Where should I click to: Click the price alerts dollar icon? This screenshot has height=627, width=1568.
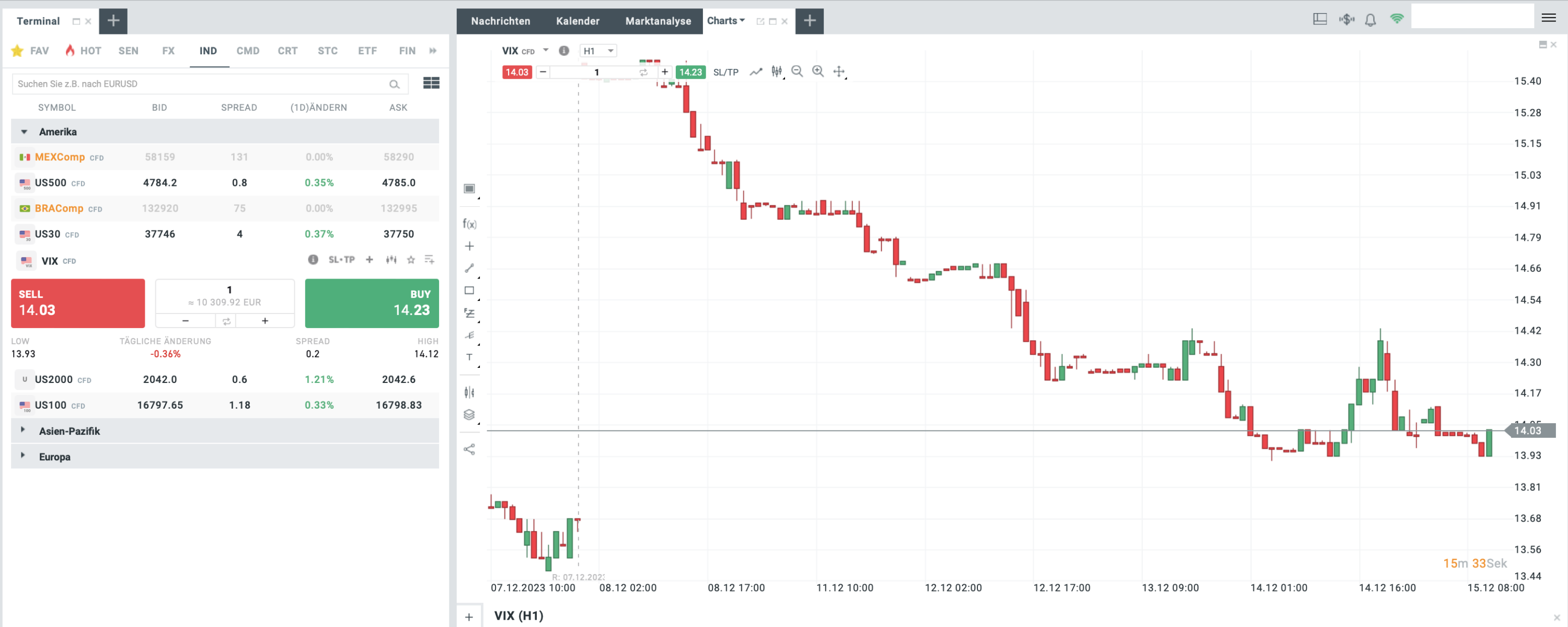tap(1346, 19)
